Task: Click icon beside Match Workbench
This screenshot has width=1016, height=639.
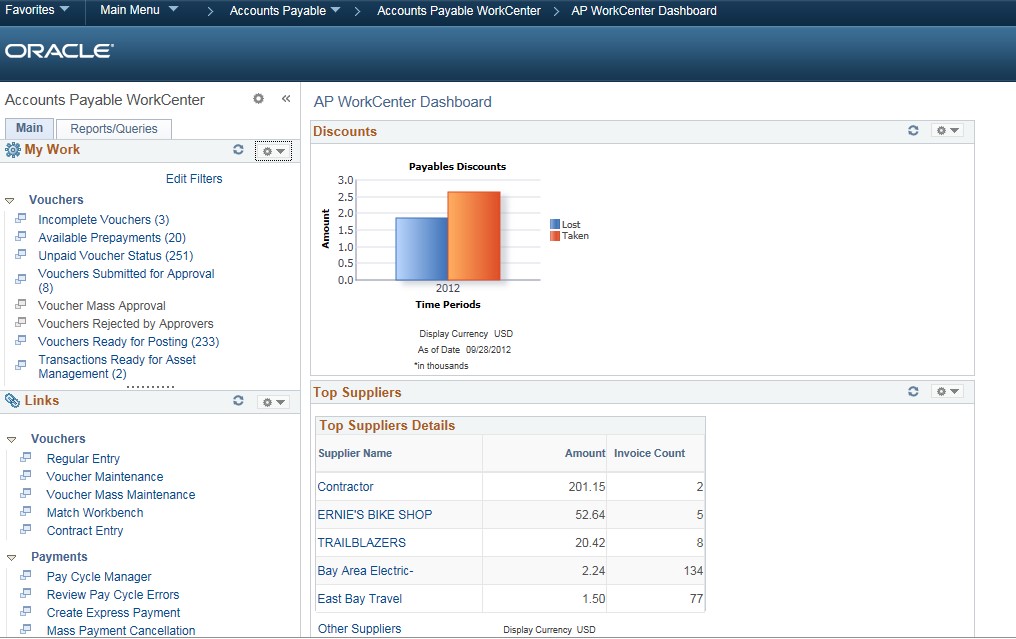Action: (x=26, y=511)
